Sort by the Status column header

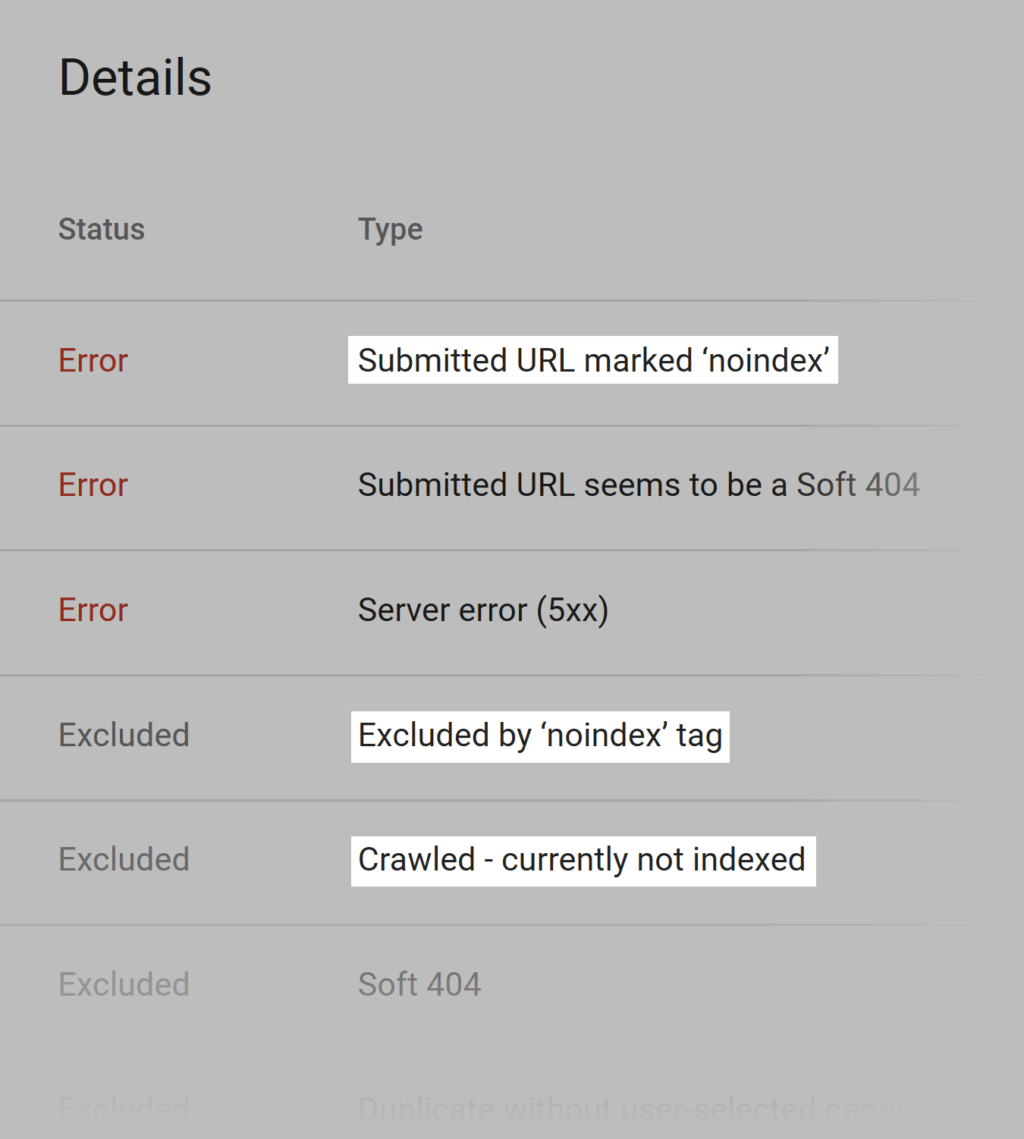click(101, 229)
